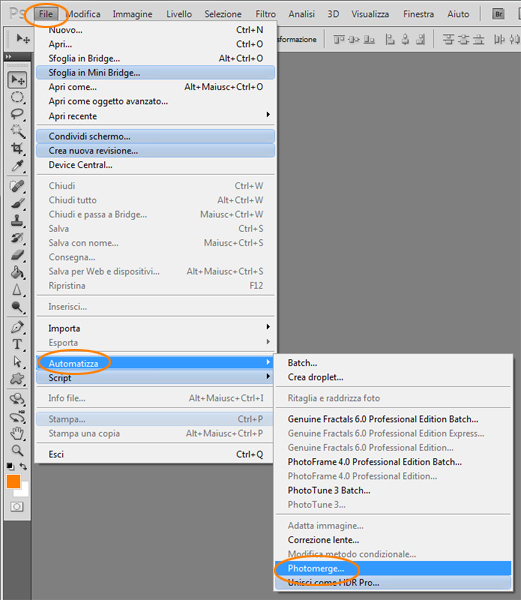Select the Move tool in toolbox
This screenshot has width=521, height=600.
[x=17, y=80]
